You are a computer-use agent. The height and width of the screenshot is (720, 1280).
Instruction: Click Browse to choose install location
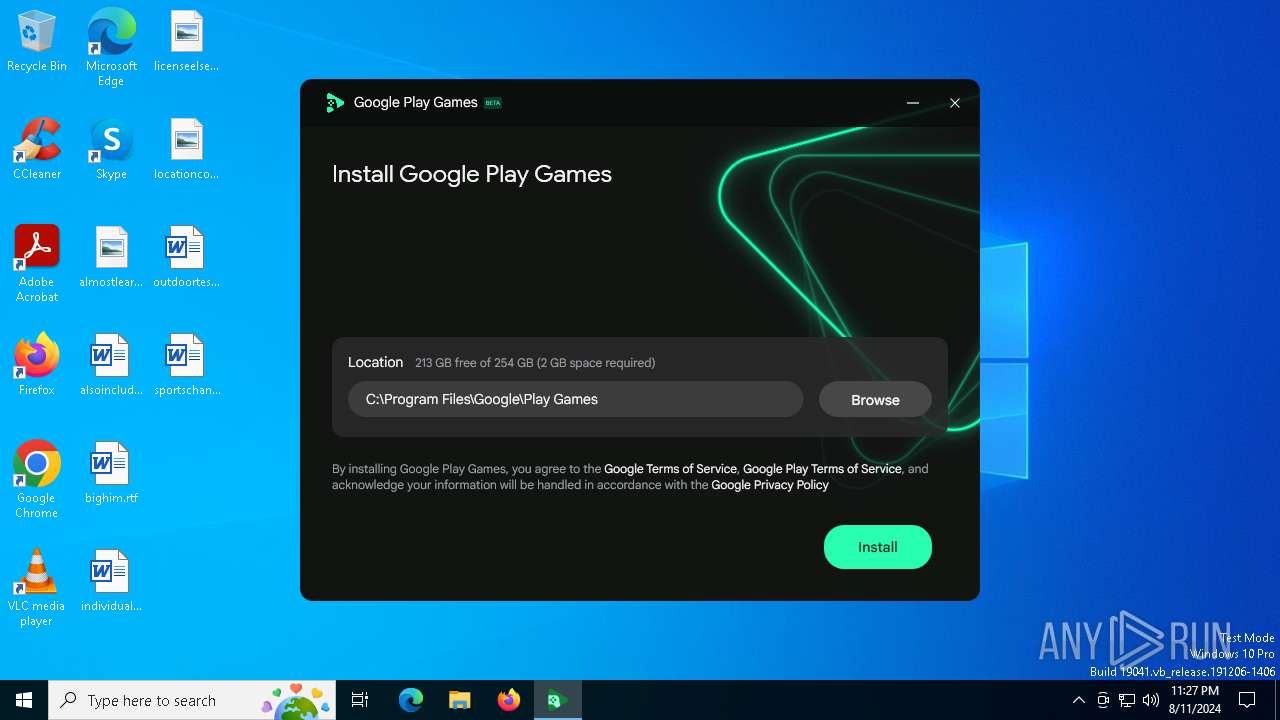coord(875,400)
